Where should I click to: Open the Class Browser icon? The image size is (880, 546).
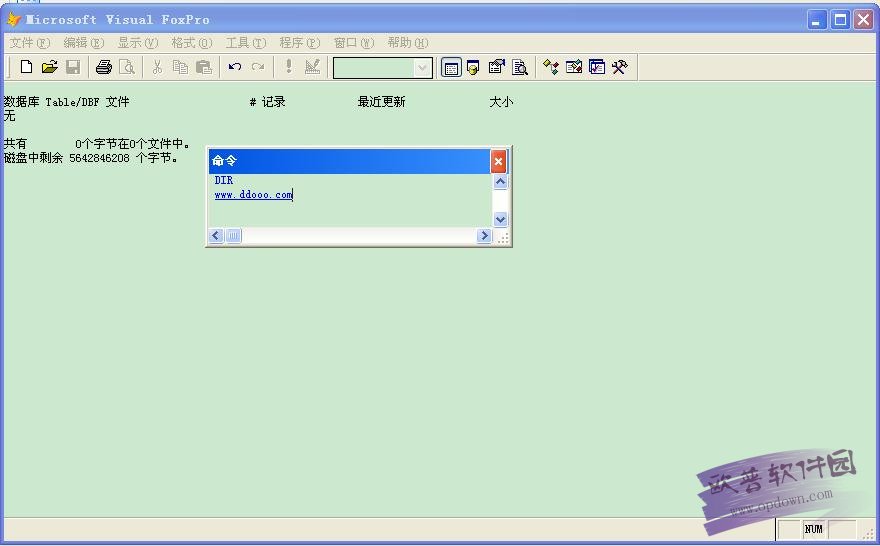(551, 67)
